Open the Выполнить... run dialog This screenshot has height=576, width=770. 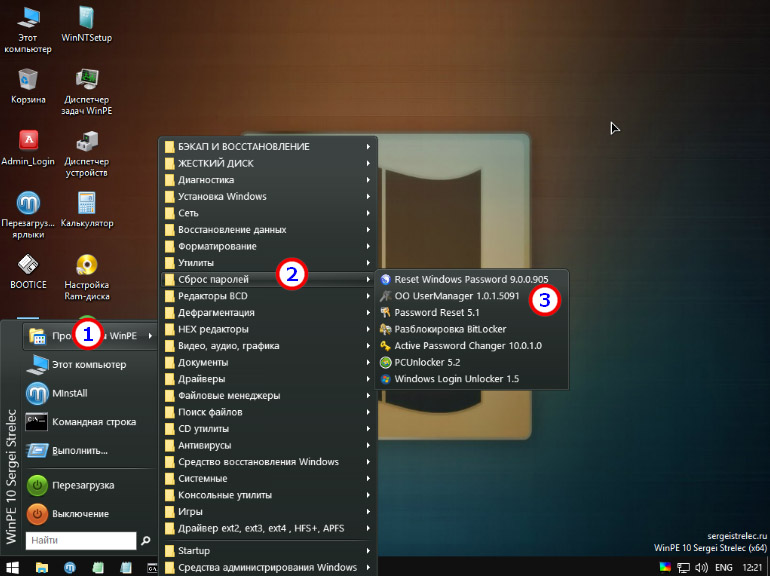(90, 450)
